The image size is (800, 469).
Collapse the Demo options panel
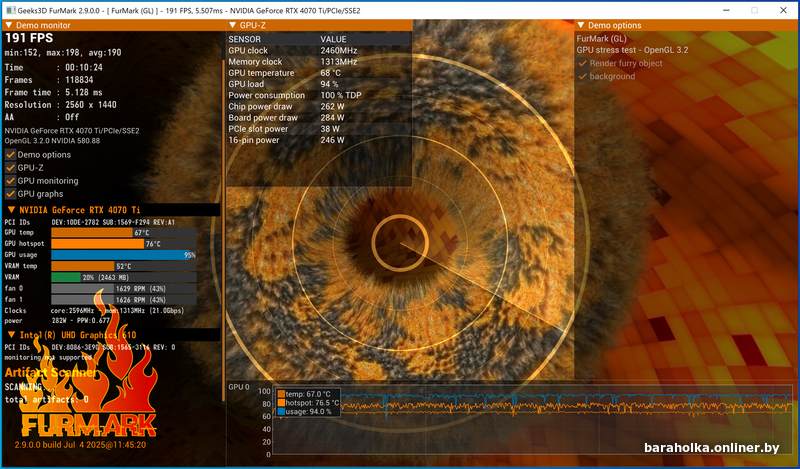click(x=581, y=25)
